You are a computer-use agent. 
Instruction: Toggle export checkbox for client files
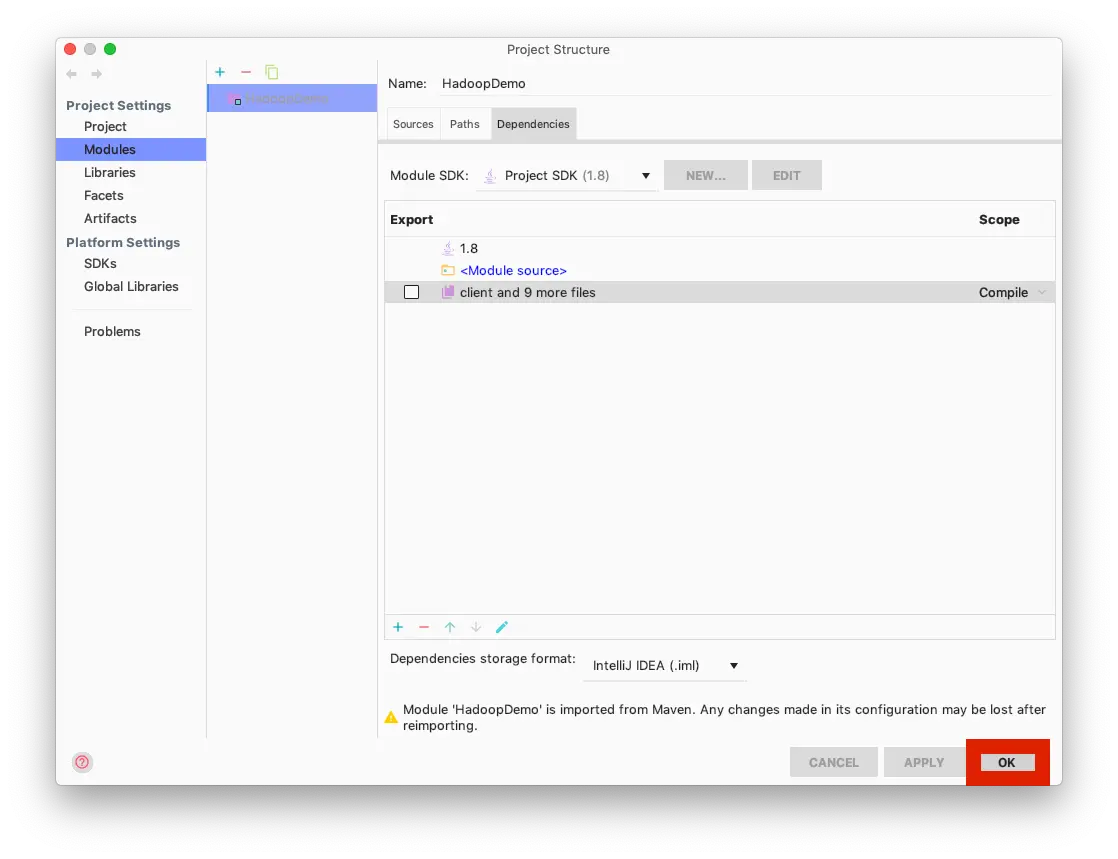411,292
